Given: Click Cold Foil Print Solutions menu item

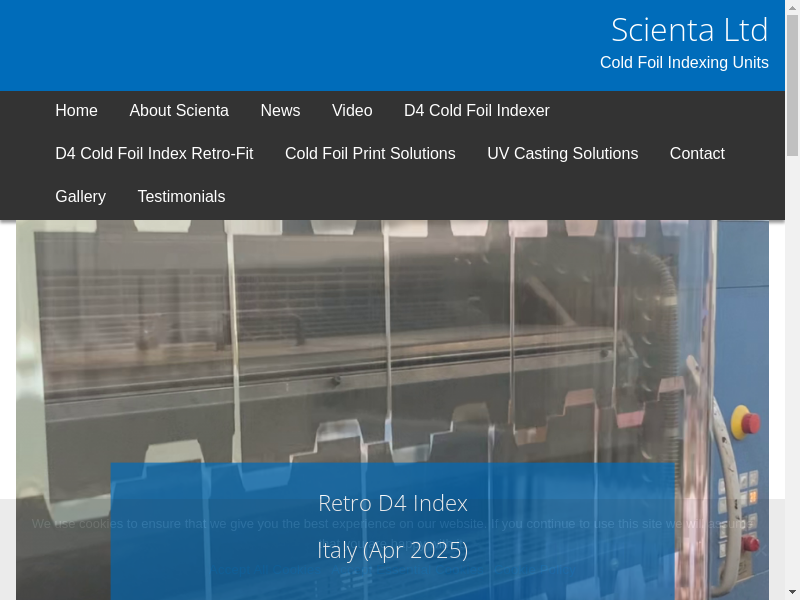Looking at the screenshot, I should [x=370, y=154].
